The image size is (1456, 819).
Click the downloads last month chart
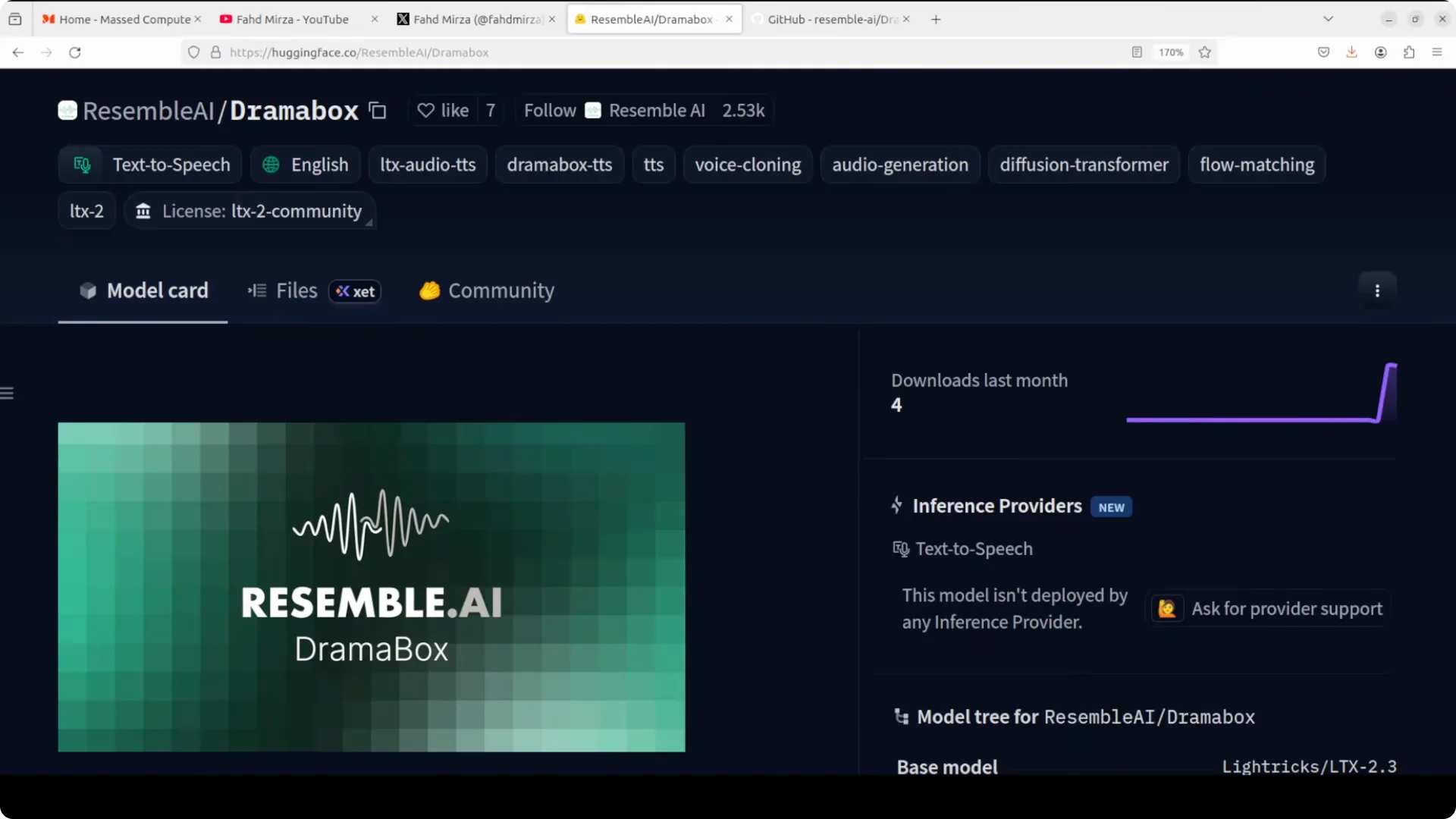1262,393
